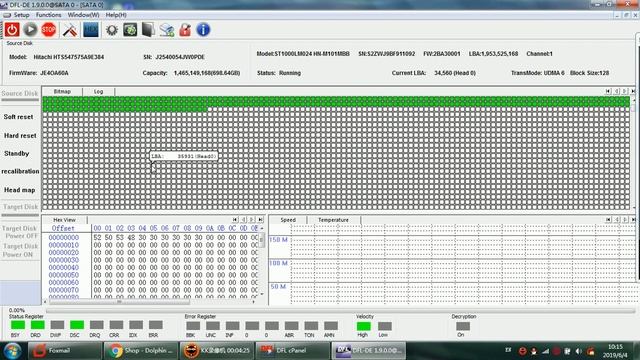Open the blue HEX viewer icon

(x=91, y=30)
